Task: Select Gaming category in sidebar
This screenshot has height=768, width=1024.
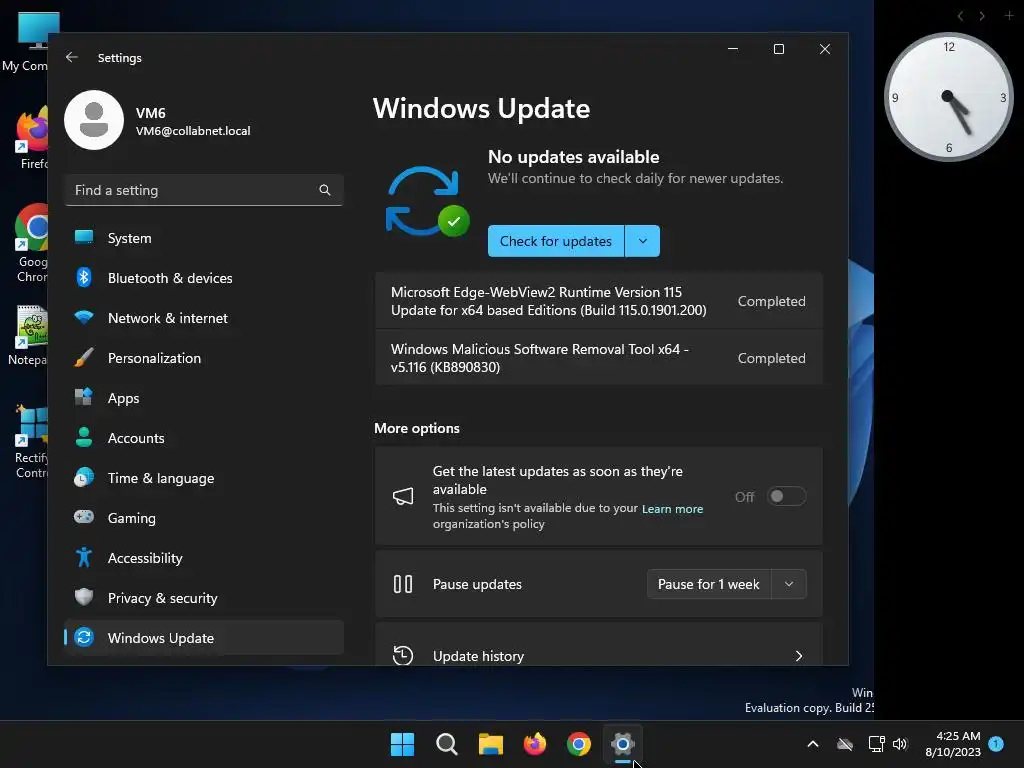Action: click(x=204, y=517)
